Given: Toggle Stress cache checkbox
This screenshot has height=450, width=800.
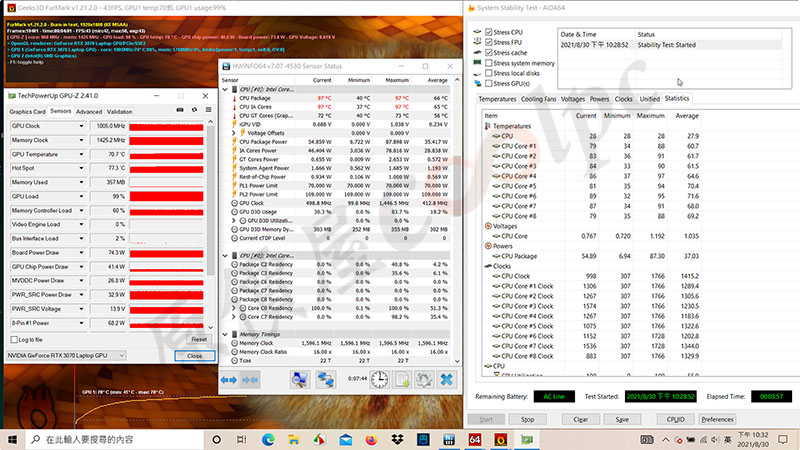Looking at the screenshot, I should (489, 53).
